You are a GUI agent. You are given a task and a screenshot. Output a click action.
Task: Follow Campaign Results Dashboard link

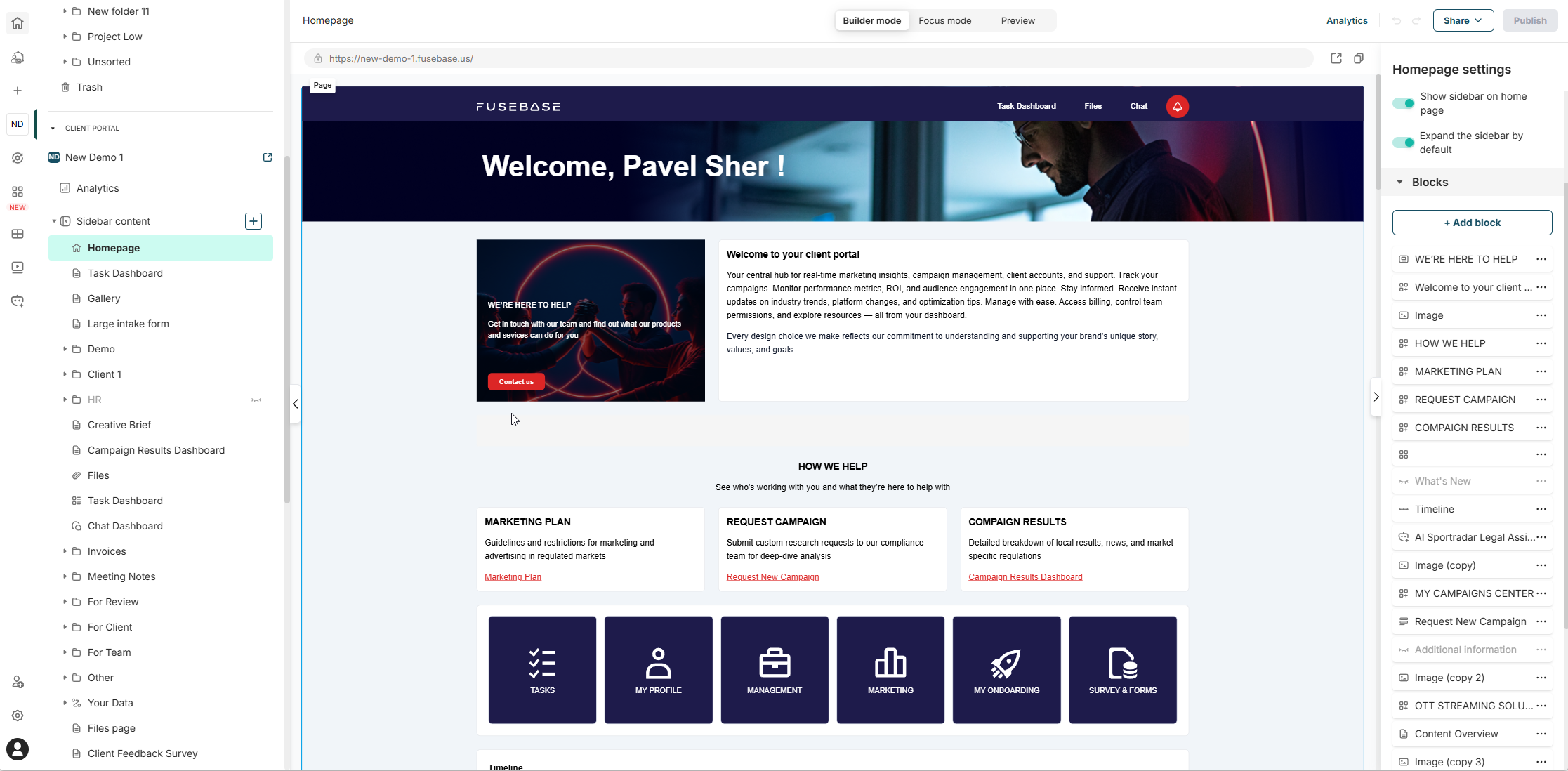click(x=1025, y=577)
